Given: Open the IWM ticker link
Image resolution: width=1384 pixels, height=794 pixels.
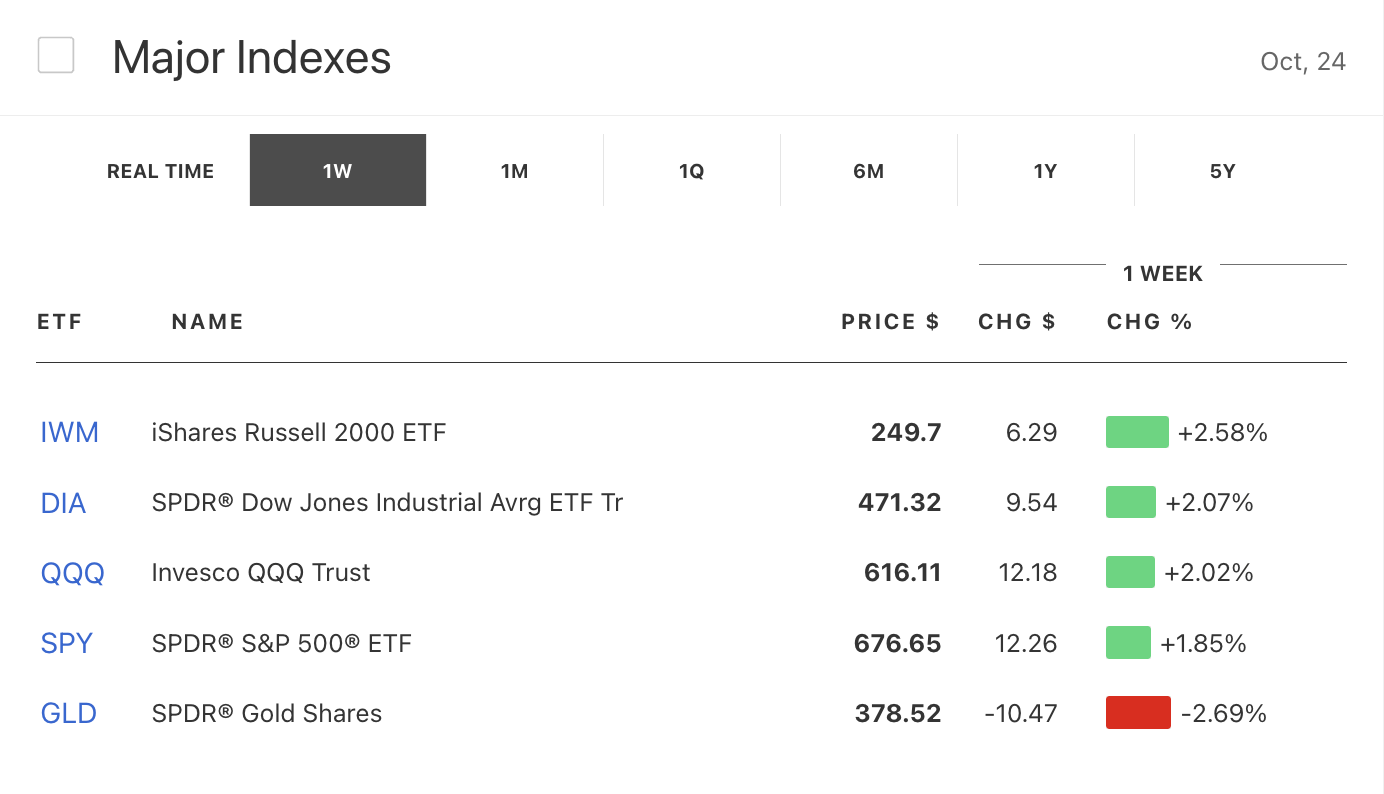Looking at the screenshot, I should point(70,433).
